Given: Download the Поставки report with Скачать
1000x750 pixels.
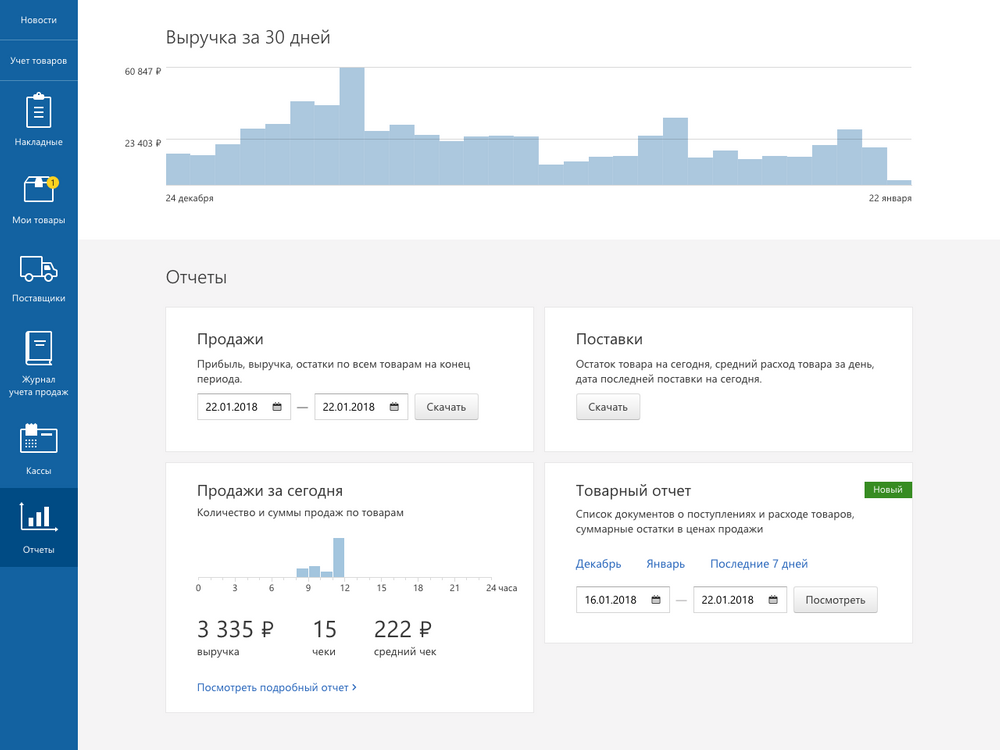Looking at the screenshot, I should click(x=608, y=407).
